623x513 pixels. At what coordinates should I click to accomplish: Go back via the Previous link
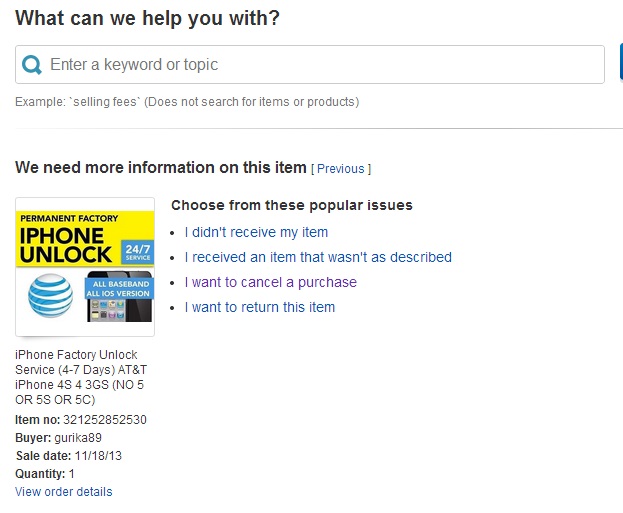pyautogui.click(x=341, y=169)
